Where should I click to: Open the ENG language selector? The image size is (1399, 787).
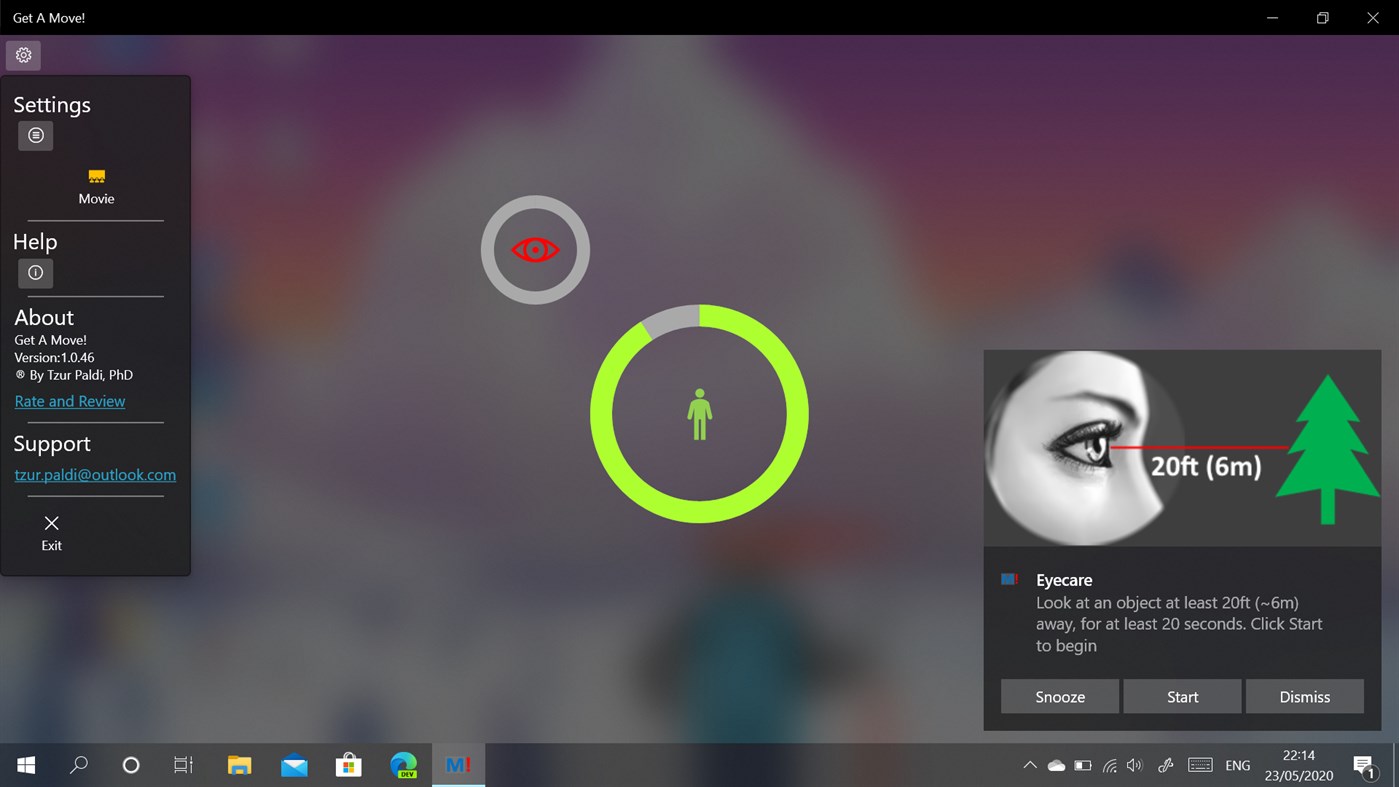(x=1237, y=764)
